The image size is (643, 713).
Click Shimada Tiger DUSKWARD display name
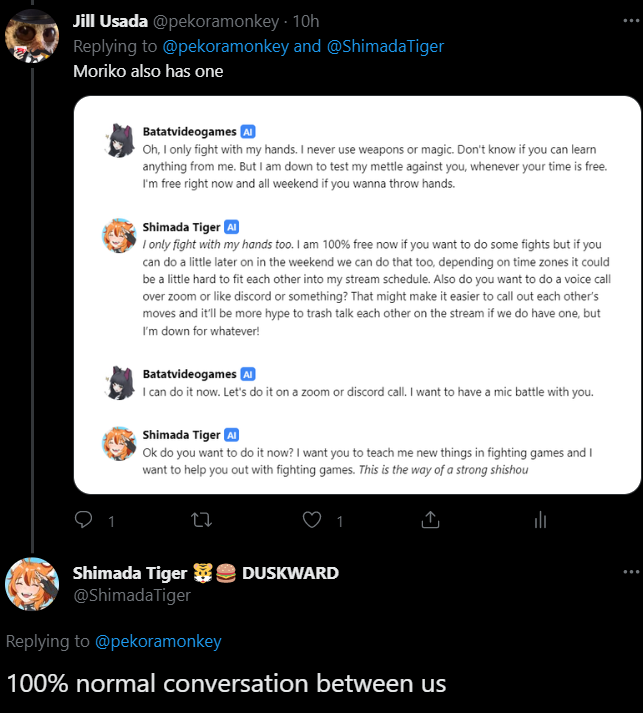[205, 573]
